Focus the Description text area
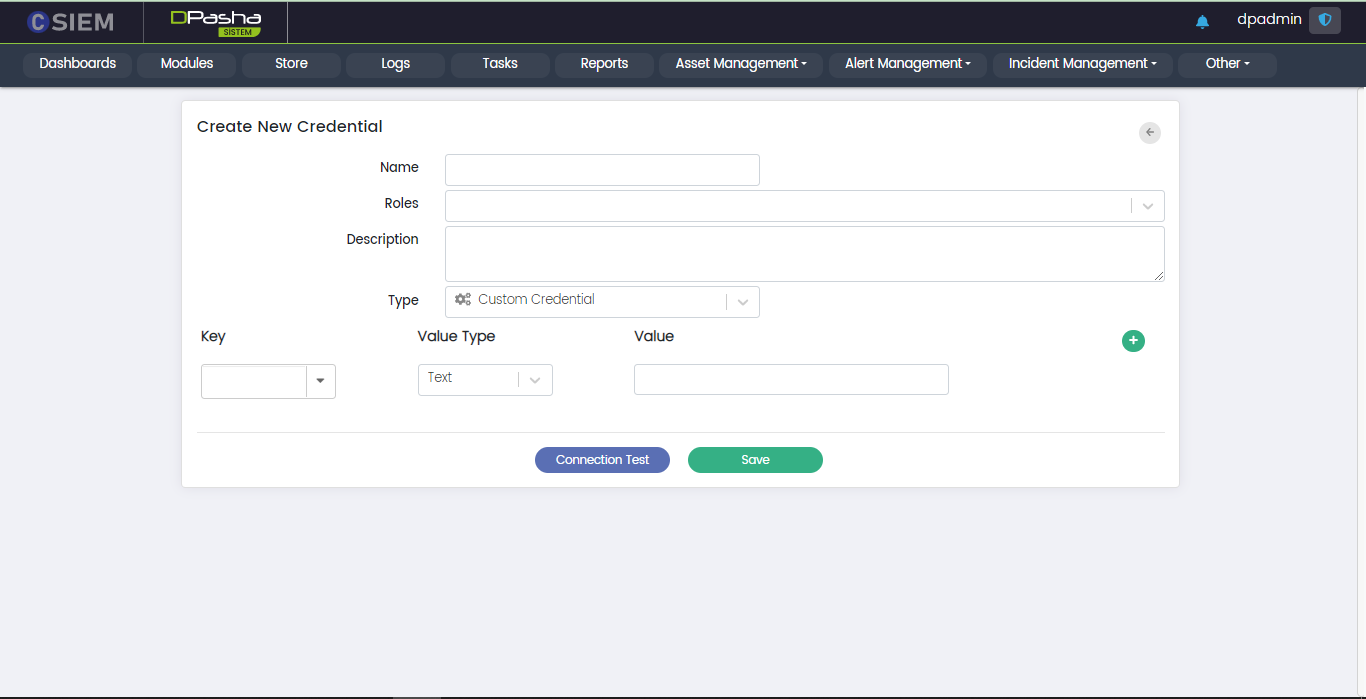The image size is (1366, 699). tap(804, 254)
